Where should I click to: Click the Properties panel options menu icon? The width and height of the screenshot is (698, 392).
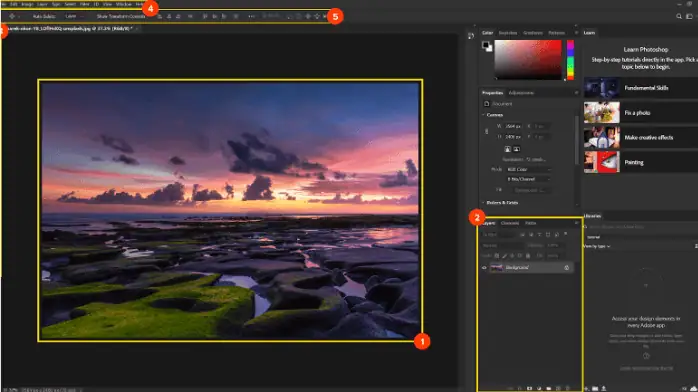tap(576, 93)
